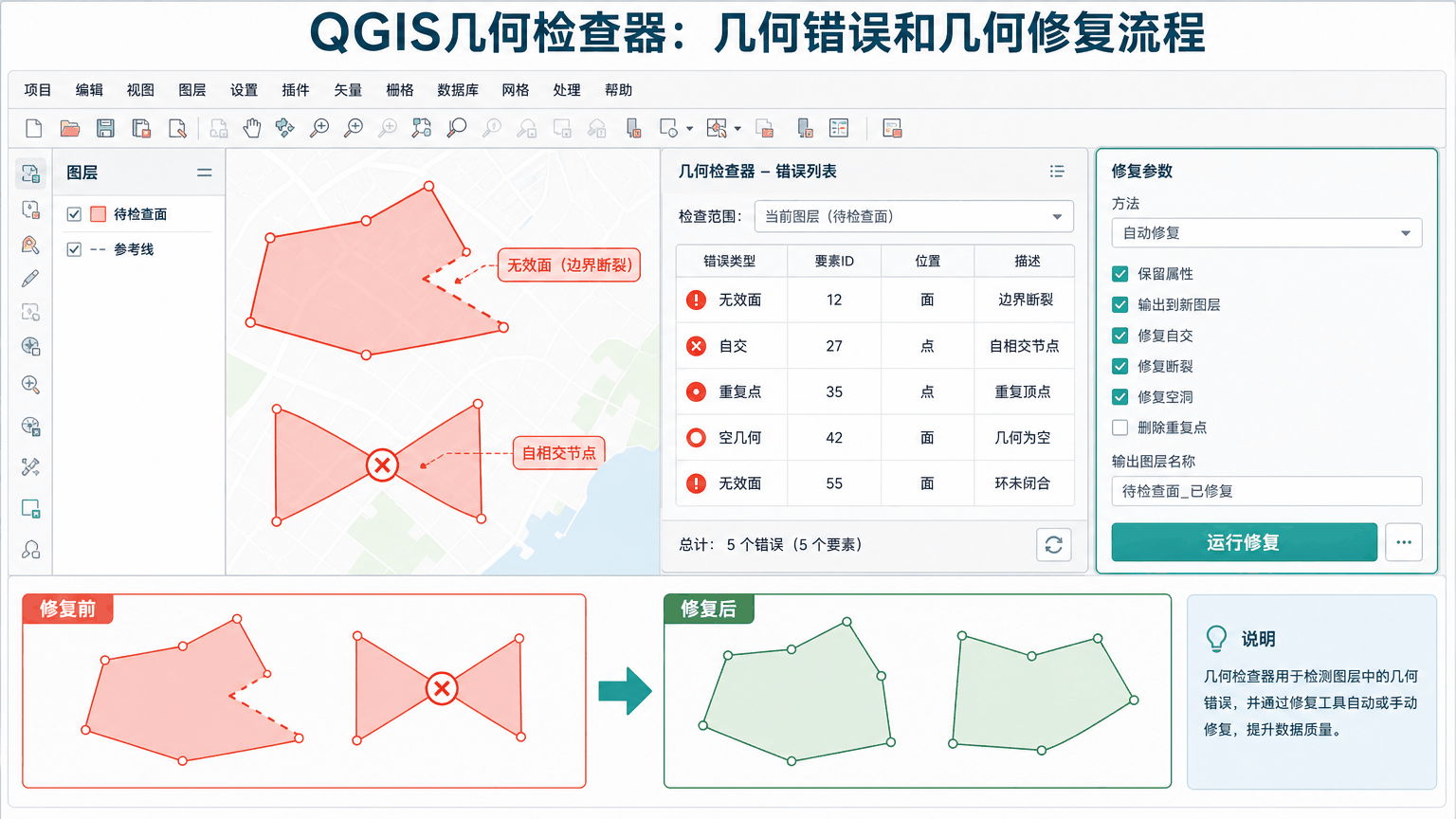Click the topmost highlighted sidebar tool icon
1456x819 pixels.
point(30,173)
